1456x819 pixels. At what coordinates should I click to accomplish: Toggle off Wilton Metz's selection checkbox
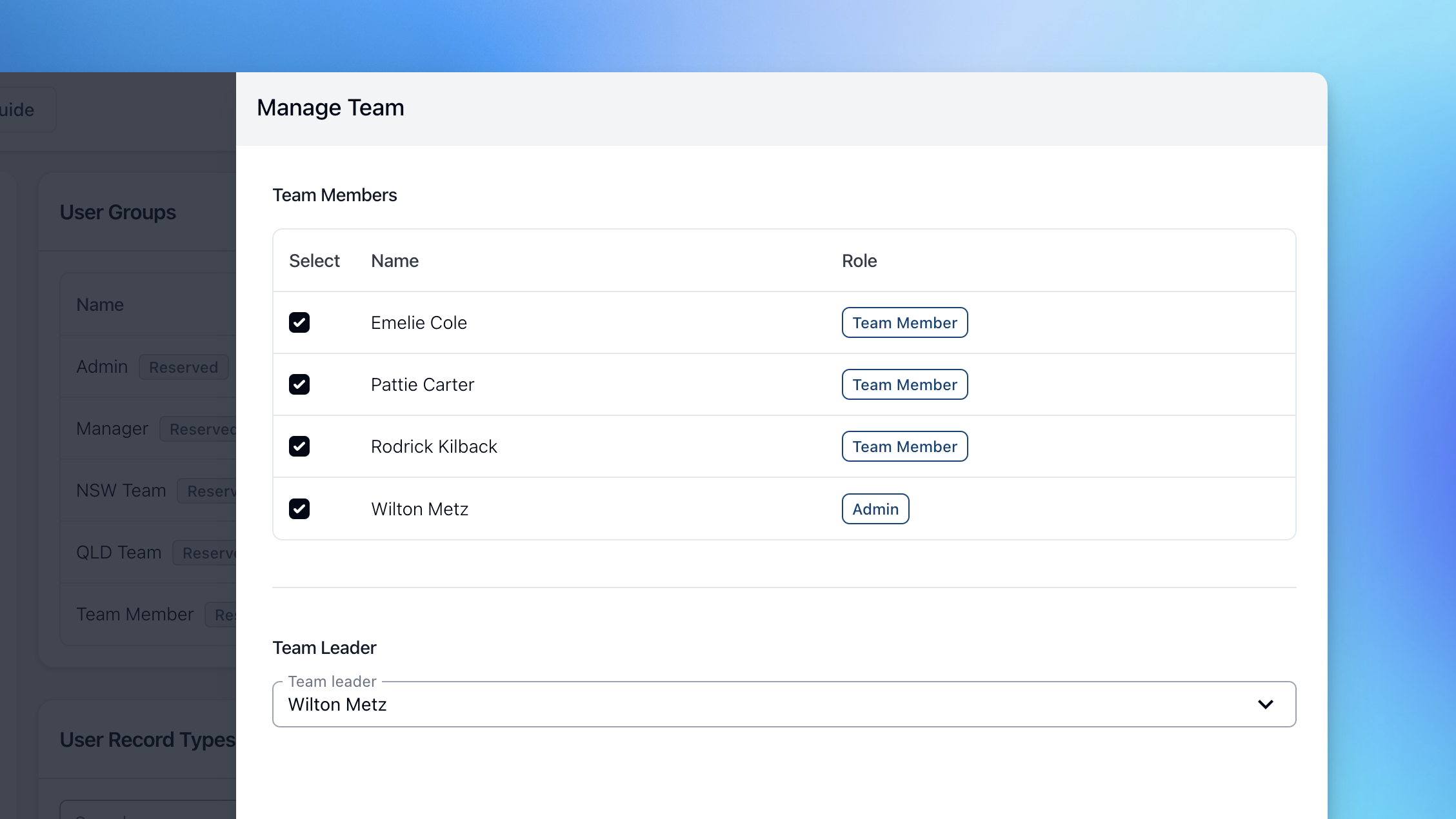(x=299, y=508)
